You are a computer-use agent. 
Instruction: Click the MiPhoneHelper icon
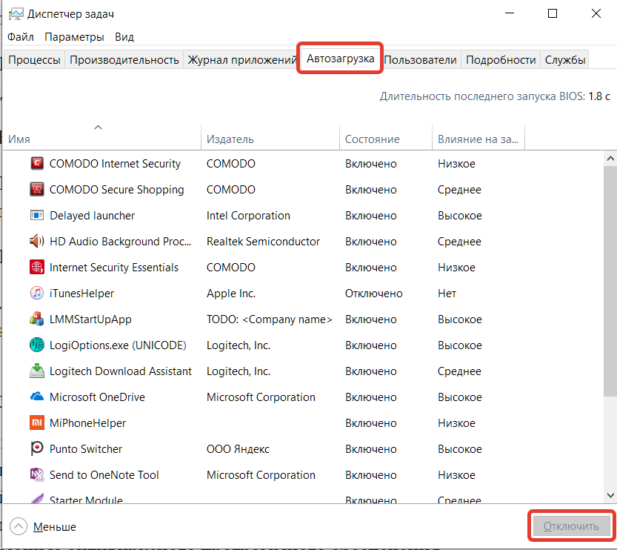(x=37, y=423)
